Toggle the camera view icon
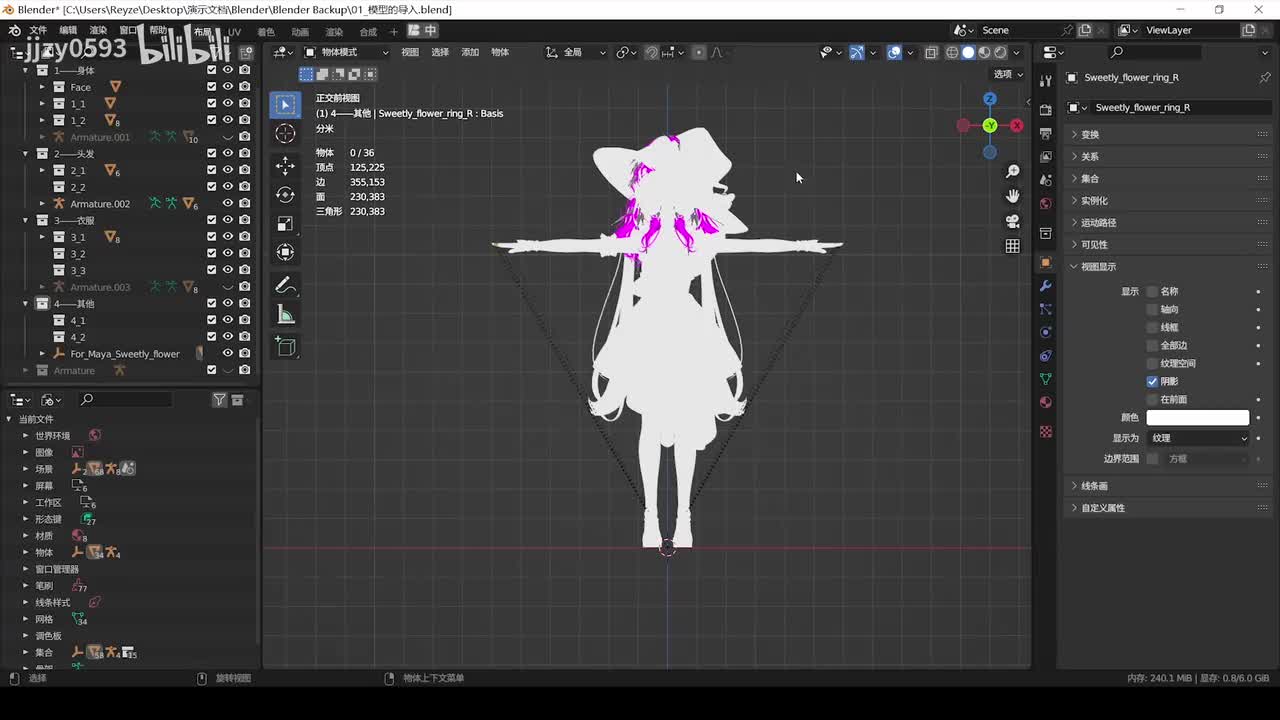This screenshot has width=1280, height=720. (x=1013, y=221)
